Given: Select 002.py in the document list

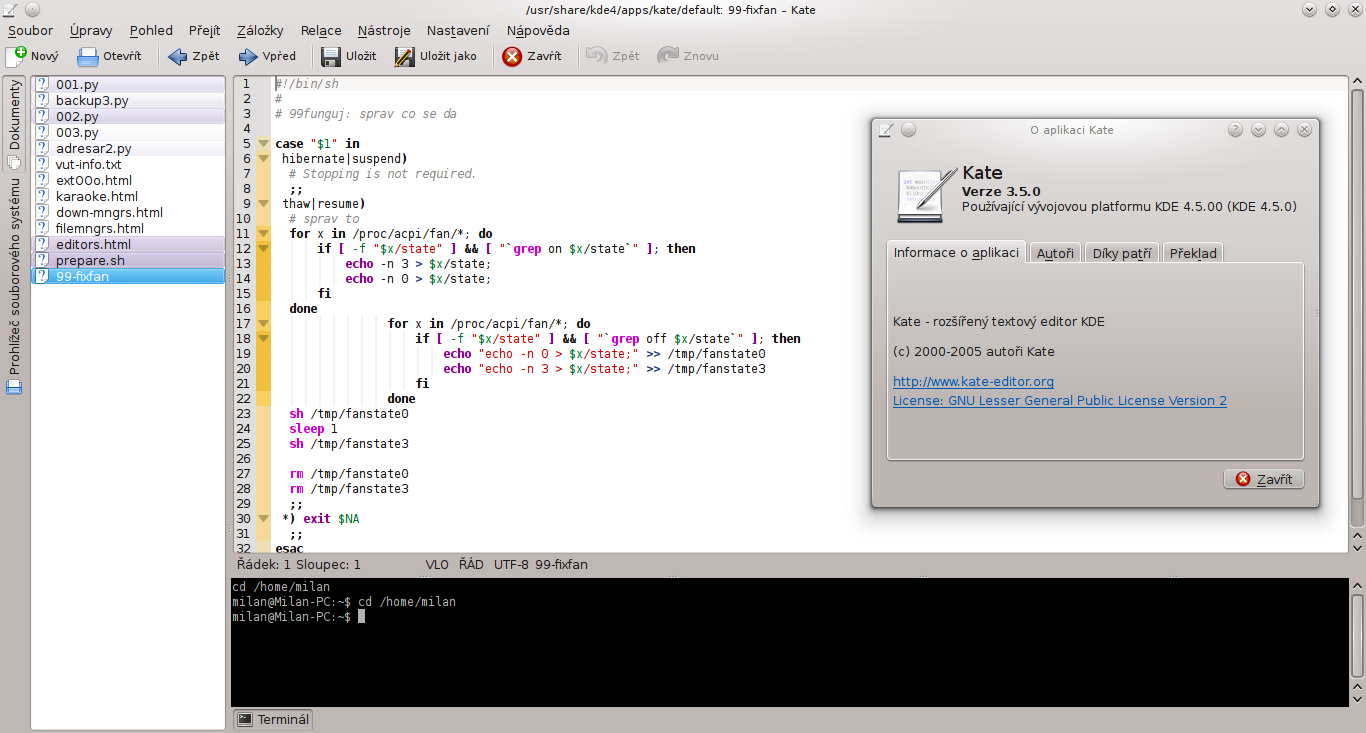Looking at the screenshot, I should pos(129,117).
